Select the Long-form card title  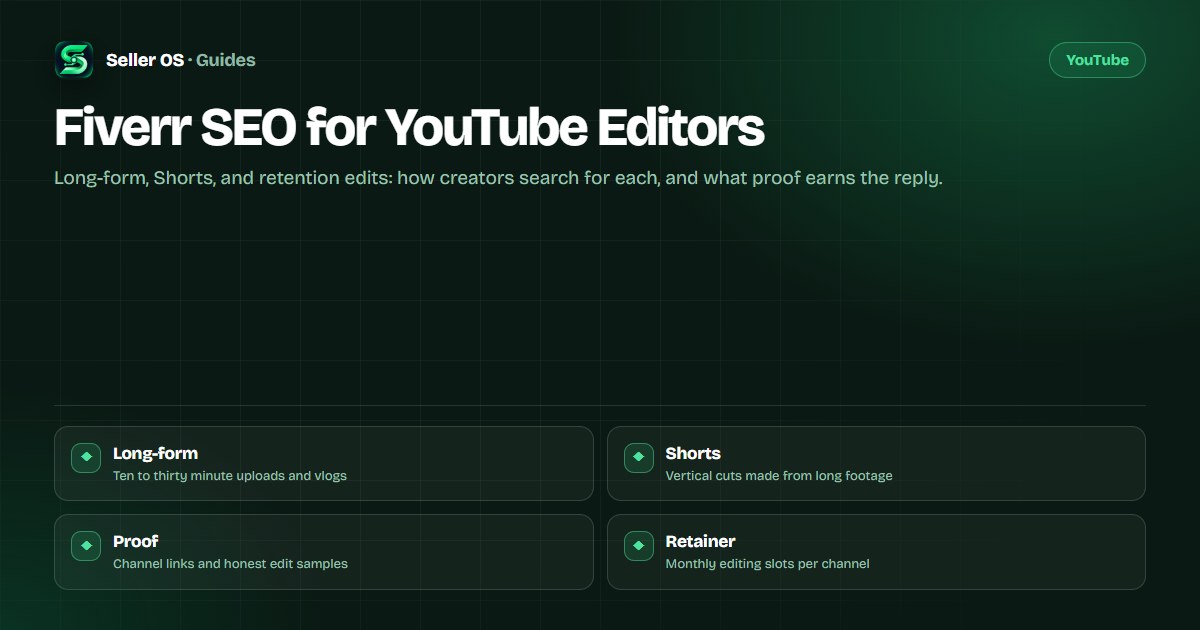155,453
